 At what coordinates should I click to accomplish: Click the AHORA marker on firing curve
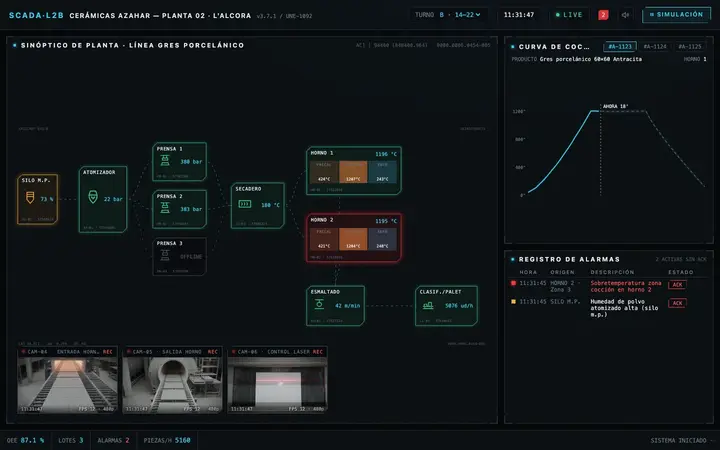click(615, 106)
